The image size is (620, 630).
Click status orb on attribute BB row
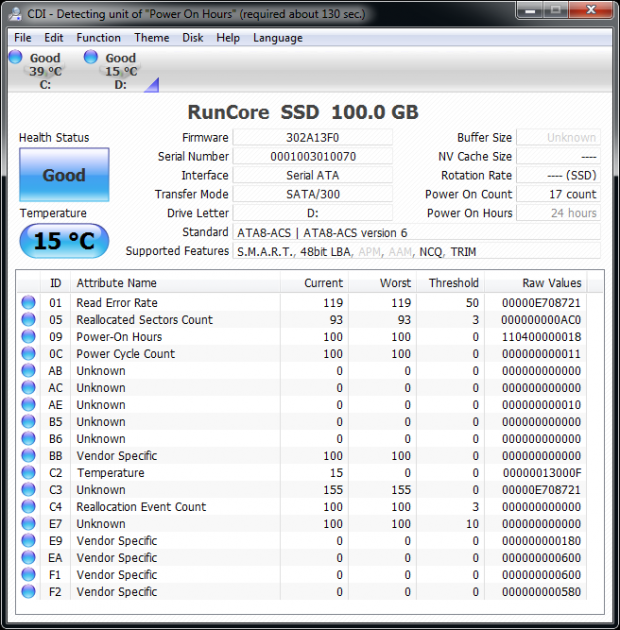(x=29, y=455)
